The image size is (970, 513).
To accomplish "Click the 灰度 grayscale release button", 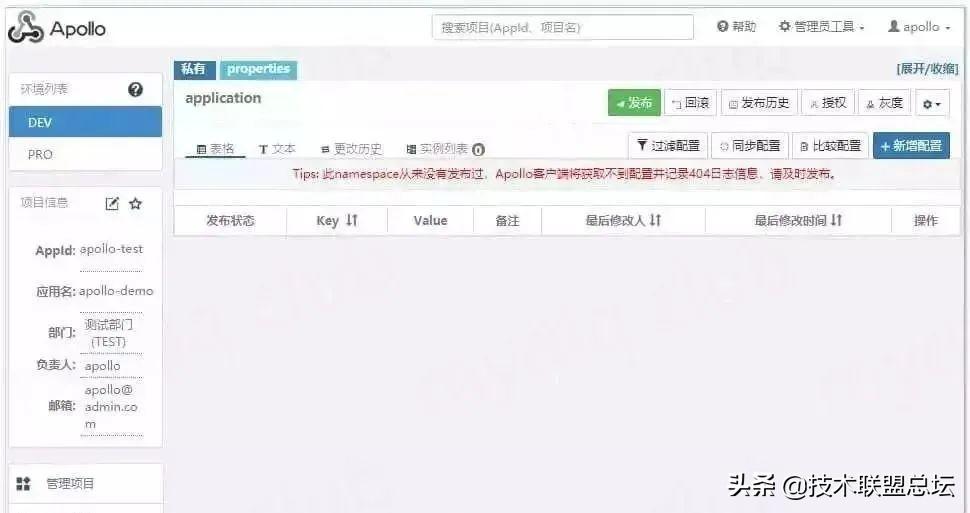I will pos(885,103).
